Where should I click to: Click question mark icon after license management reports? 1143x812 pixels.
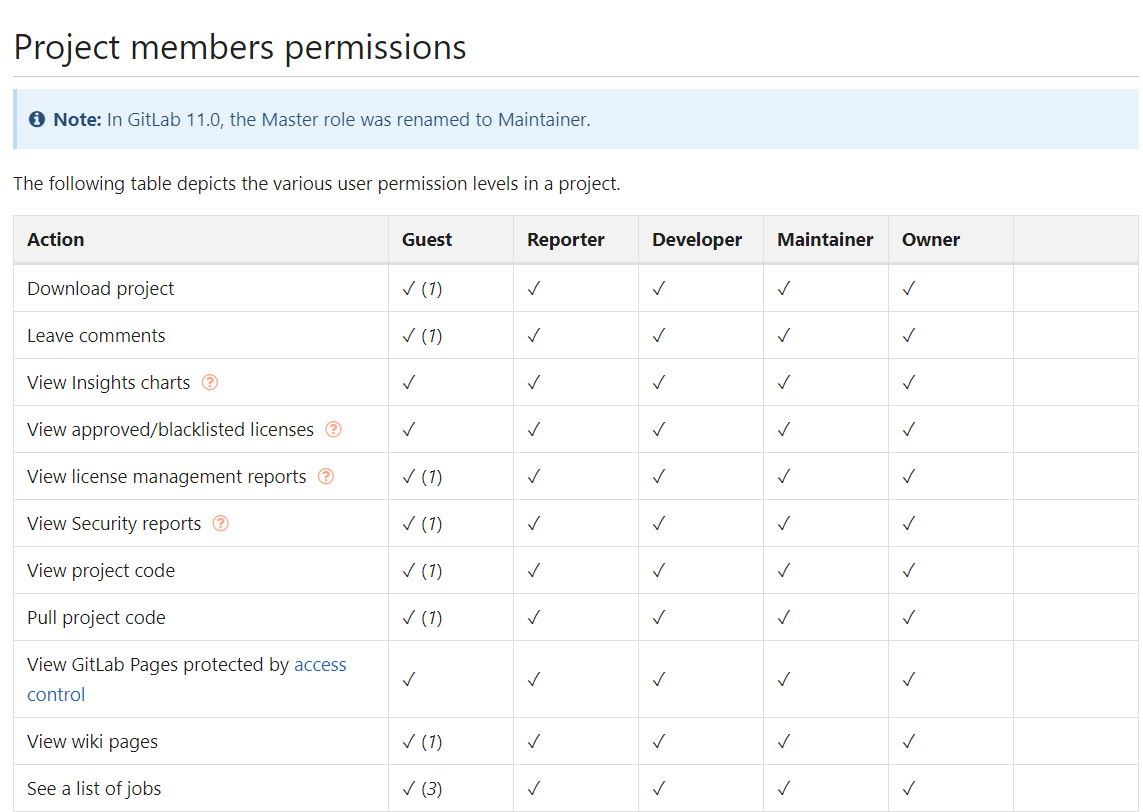coord(326,476)
